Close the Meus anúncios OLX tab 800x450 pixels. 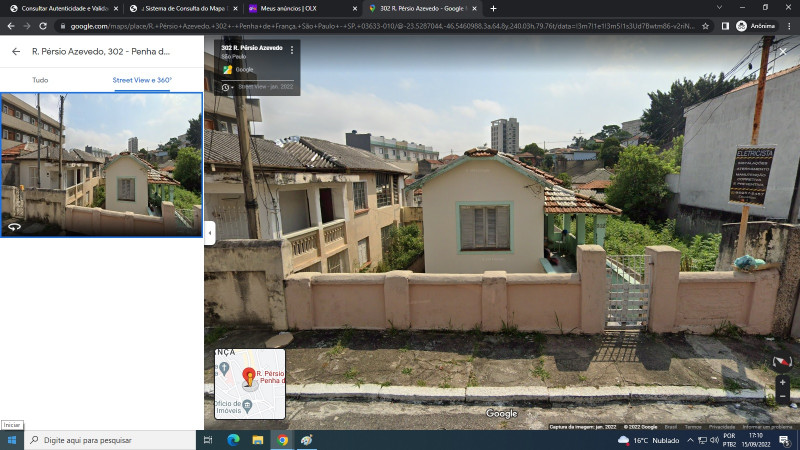(x=355, y=9)
